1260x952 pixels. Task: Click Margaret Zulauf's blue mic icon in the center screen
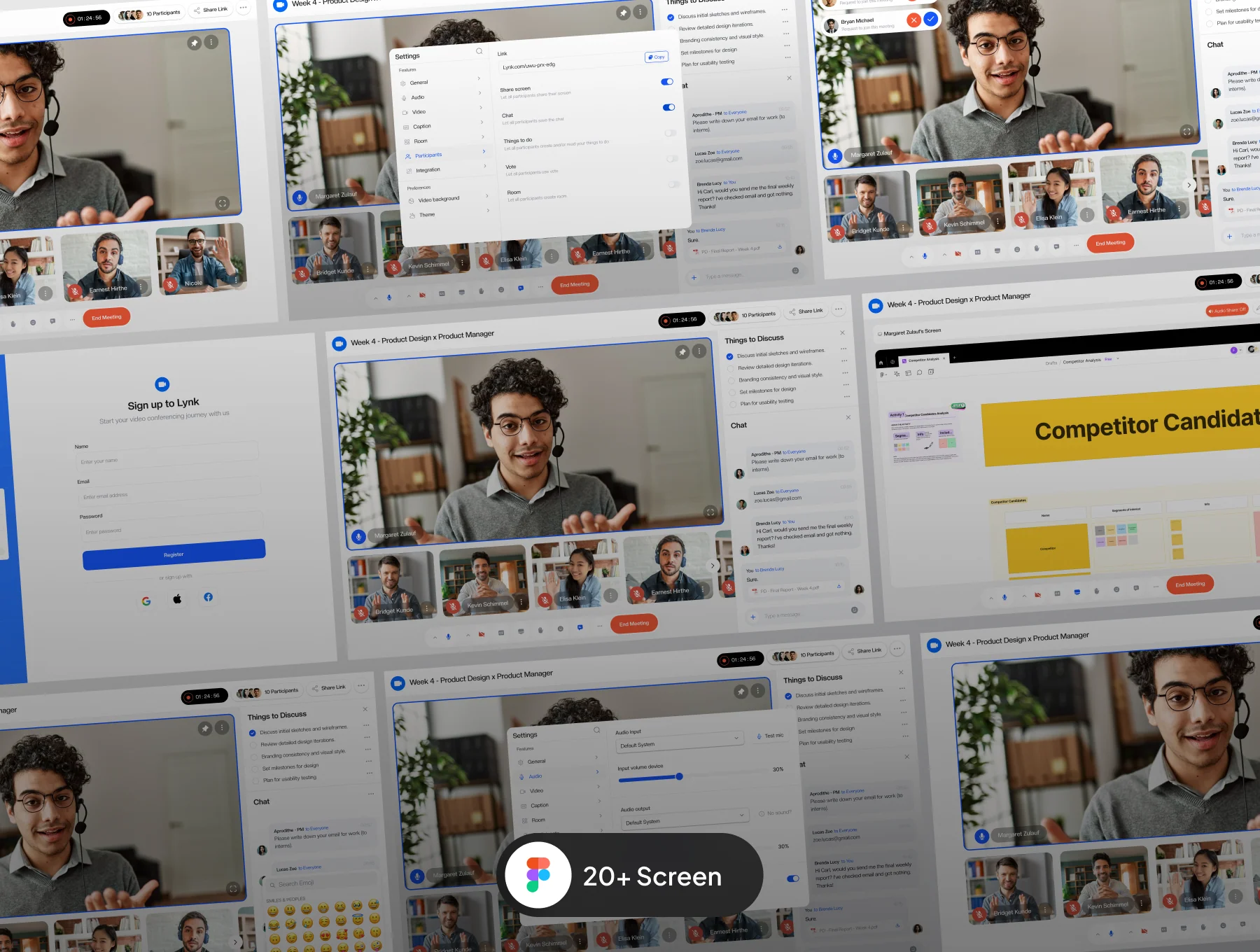(x=358, y=537)
